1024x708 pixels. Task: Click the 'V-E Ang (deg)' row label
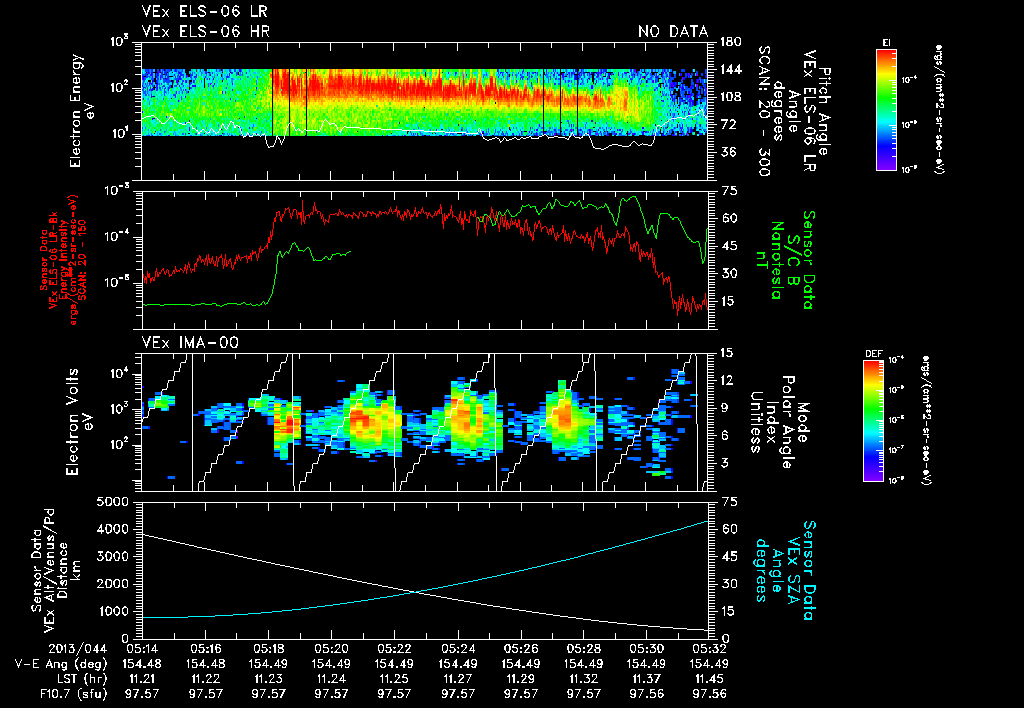coord(61,664)
